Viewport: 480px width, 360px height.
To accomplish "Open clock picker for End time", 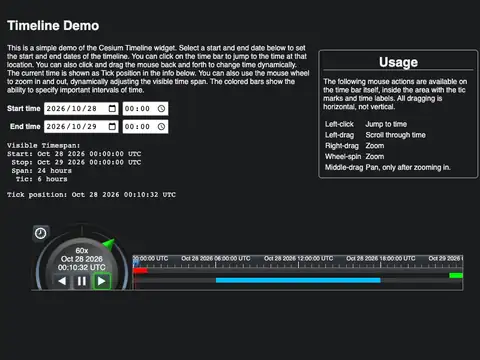I will tap(161, 126).
